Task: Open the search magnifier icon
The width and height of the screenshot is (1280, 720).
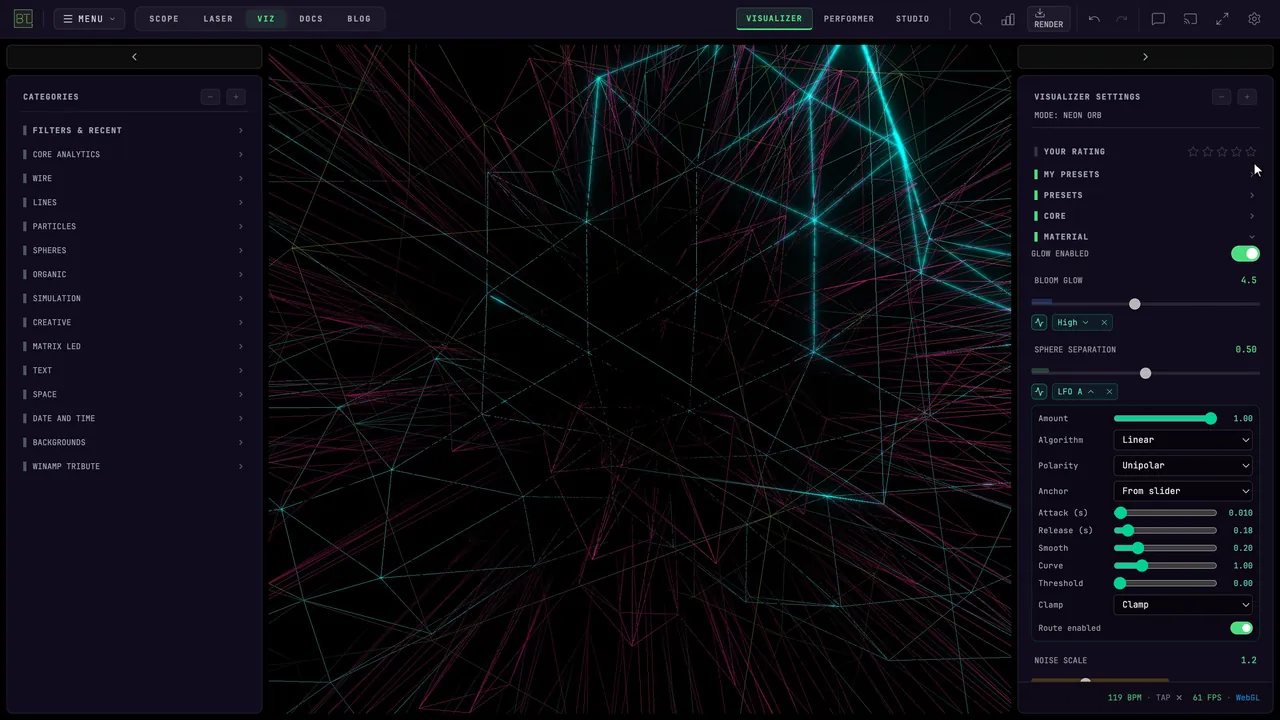Action: pos(976,19)
